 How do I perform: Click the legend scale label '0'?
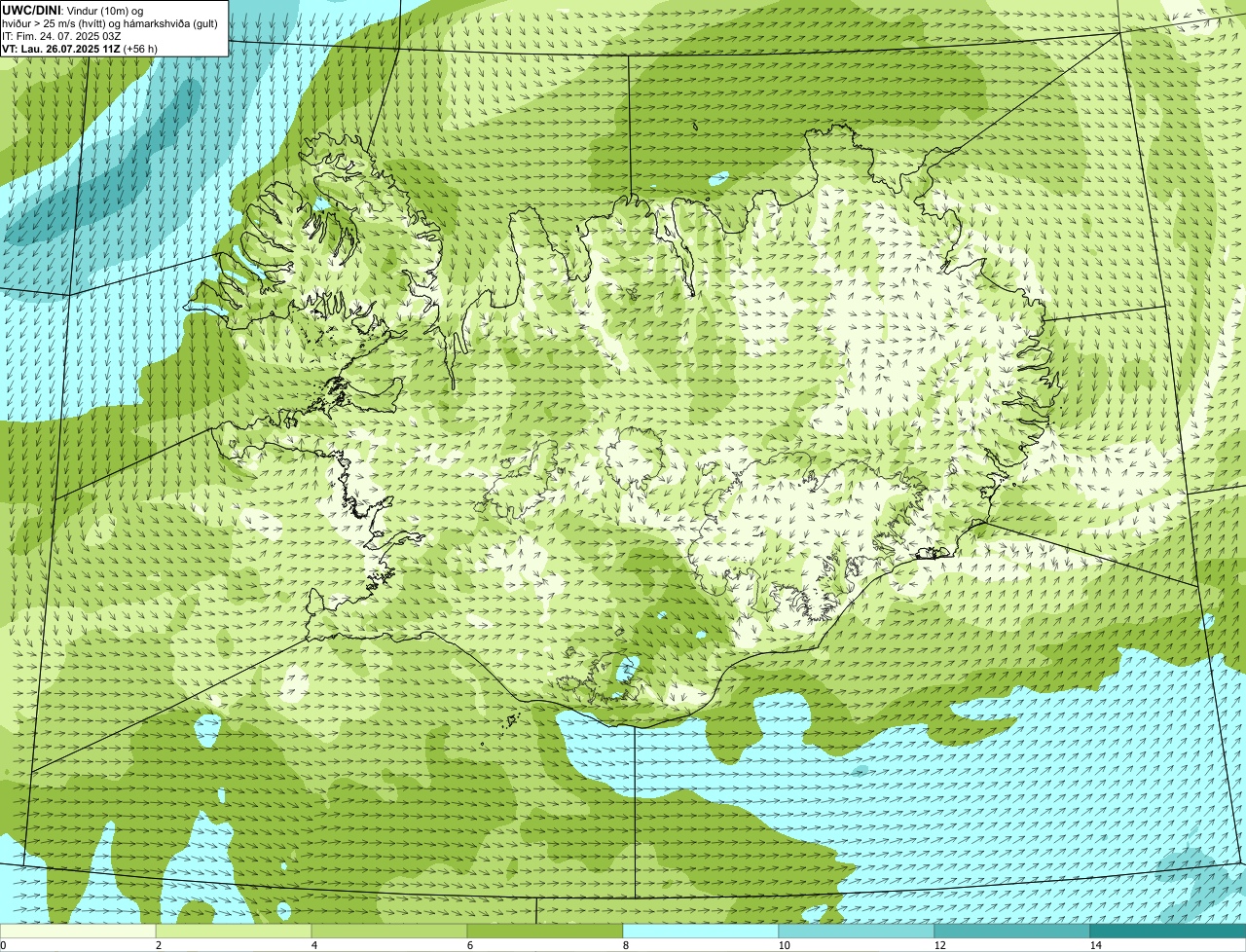click(3, 945)
